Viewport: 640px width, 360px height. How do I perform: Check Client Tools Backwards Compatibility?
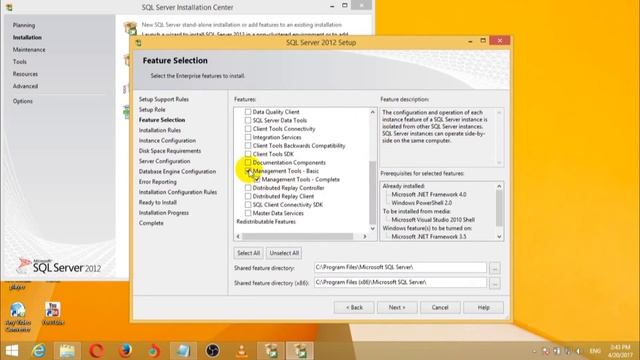coord(248,145)
